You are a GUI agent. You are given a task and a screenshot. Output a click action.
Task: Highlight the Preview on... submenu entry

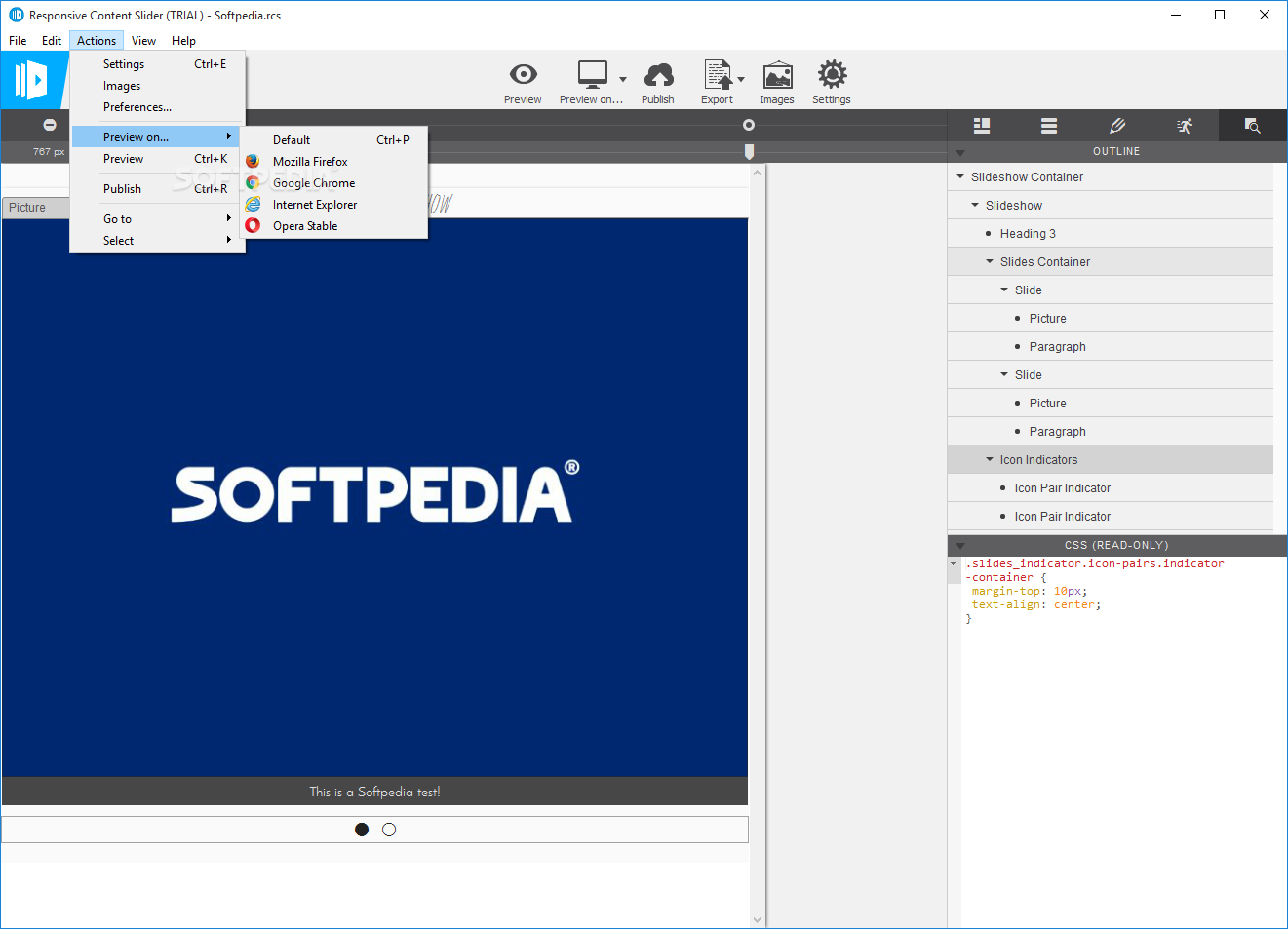pos(157,137)
